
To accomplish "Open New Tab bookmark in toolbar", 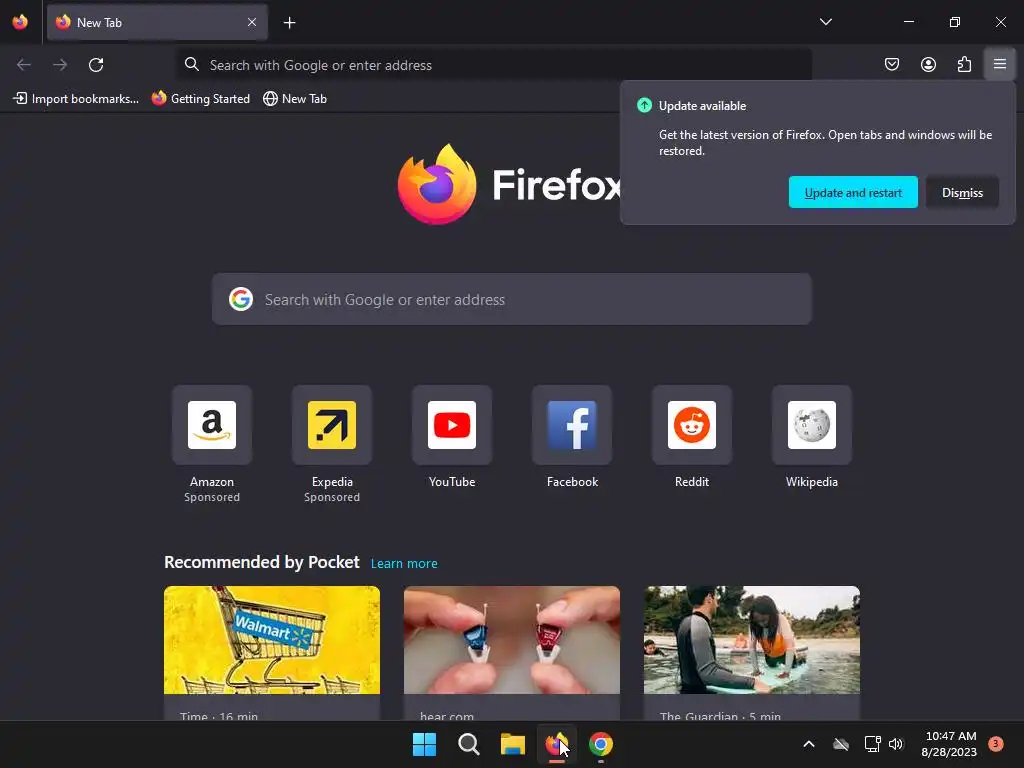I will (x=295, y=99).
